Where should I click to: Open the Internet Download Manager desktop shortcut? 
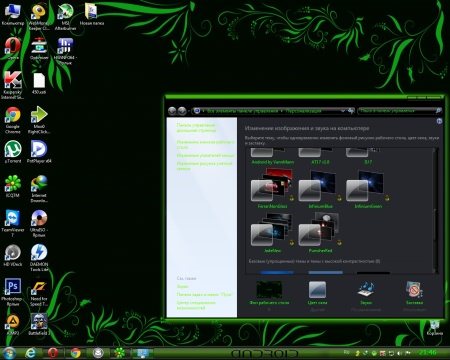[x=39, y=189]
